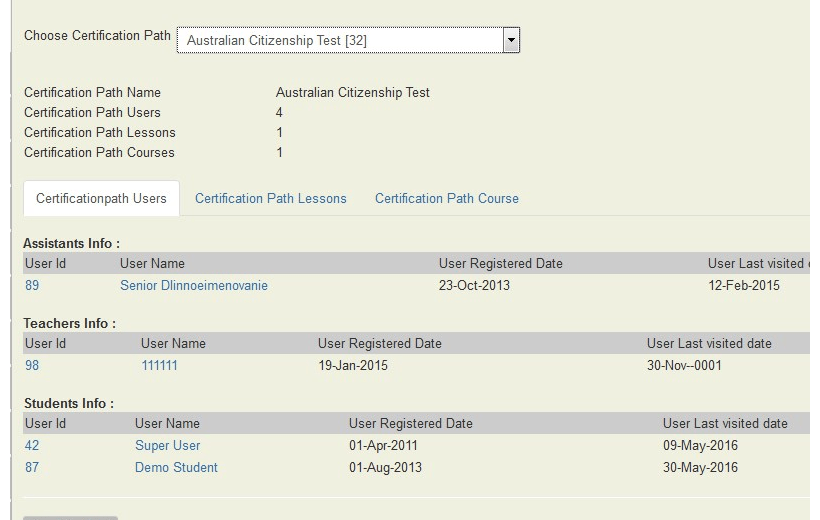This screenshot has width=820, height=520.
Task: Click registered date 19-Jan-2015
Action: pos(353,365)
